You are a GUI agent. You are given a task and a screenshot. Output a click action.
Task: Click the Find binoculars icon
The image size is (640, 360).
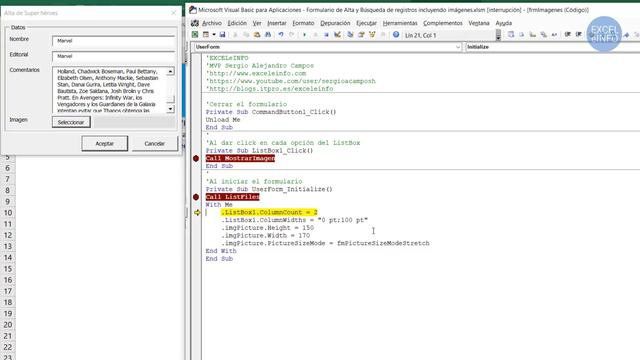[x=268, y=35]
